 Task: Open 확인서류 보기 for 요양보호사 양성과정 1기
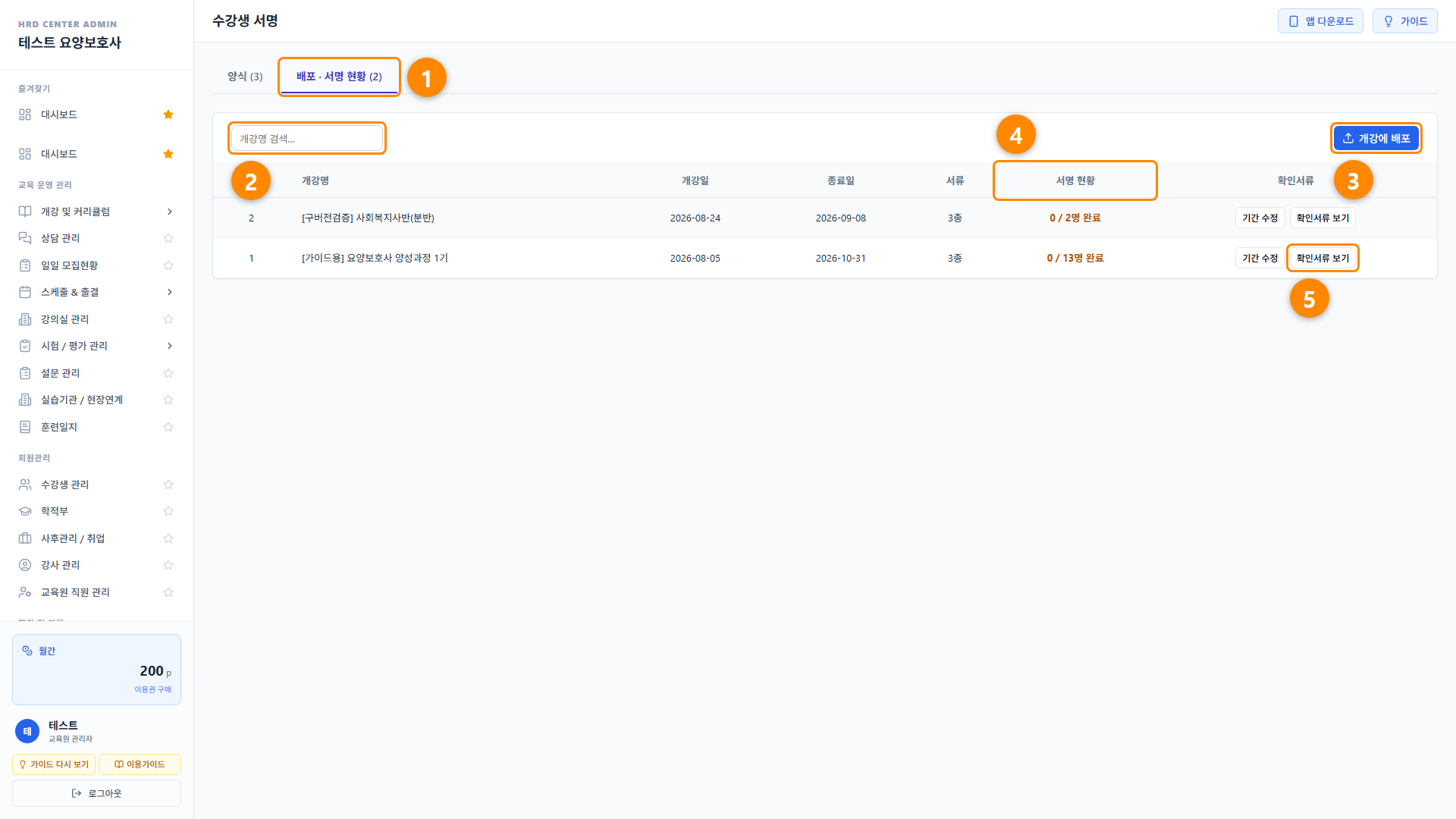tap(1323, 259)
